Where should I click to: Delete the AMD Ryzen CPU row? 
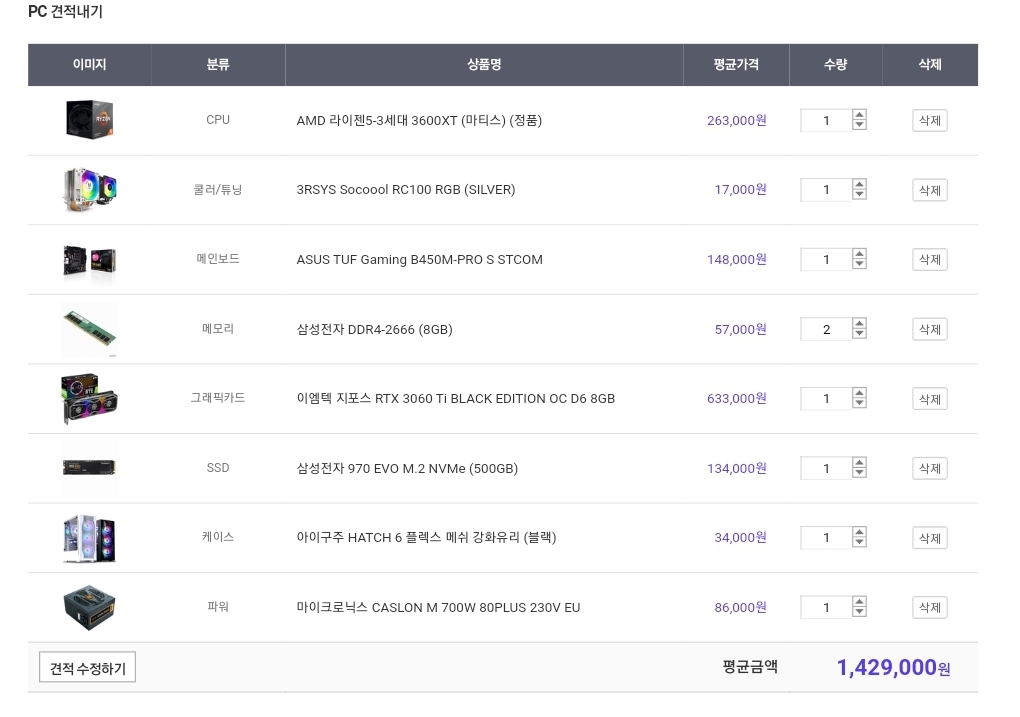(x=929, y=121)
